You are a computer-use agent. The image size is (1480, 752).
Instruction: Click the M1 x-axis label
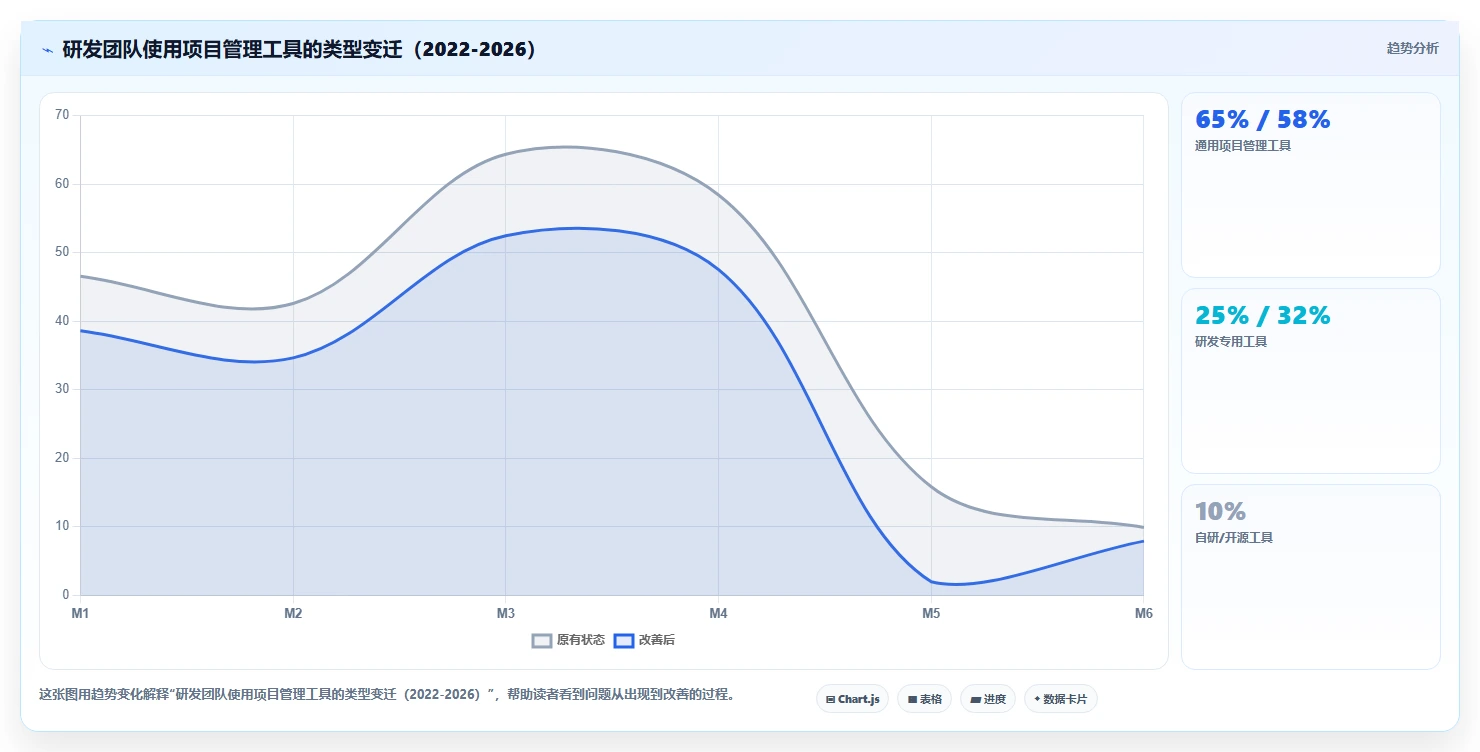[80, 613]
